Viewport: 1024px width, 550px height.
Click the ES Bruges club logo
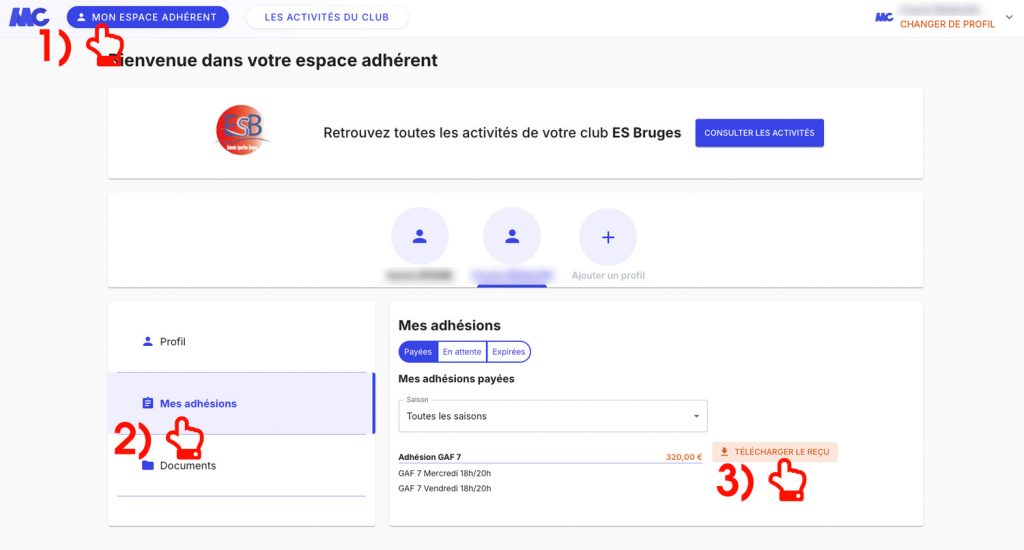(241, 130)
